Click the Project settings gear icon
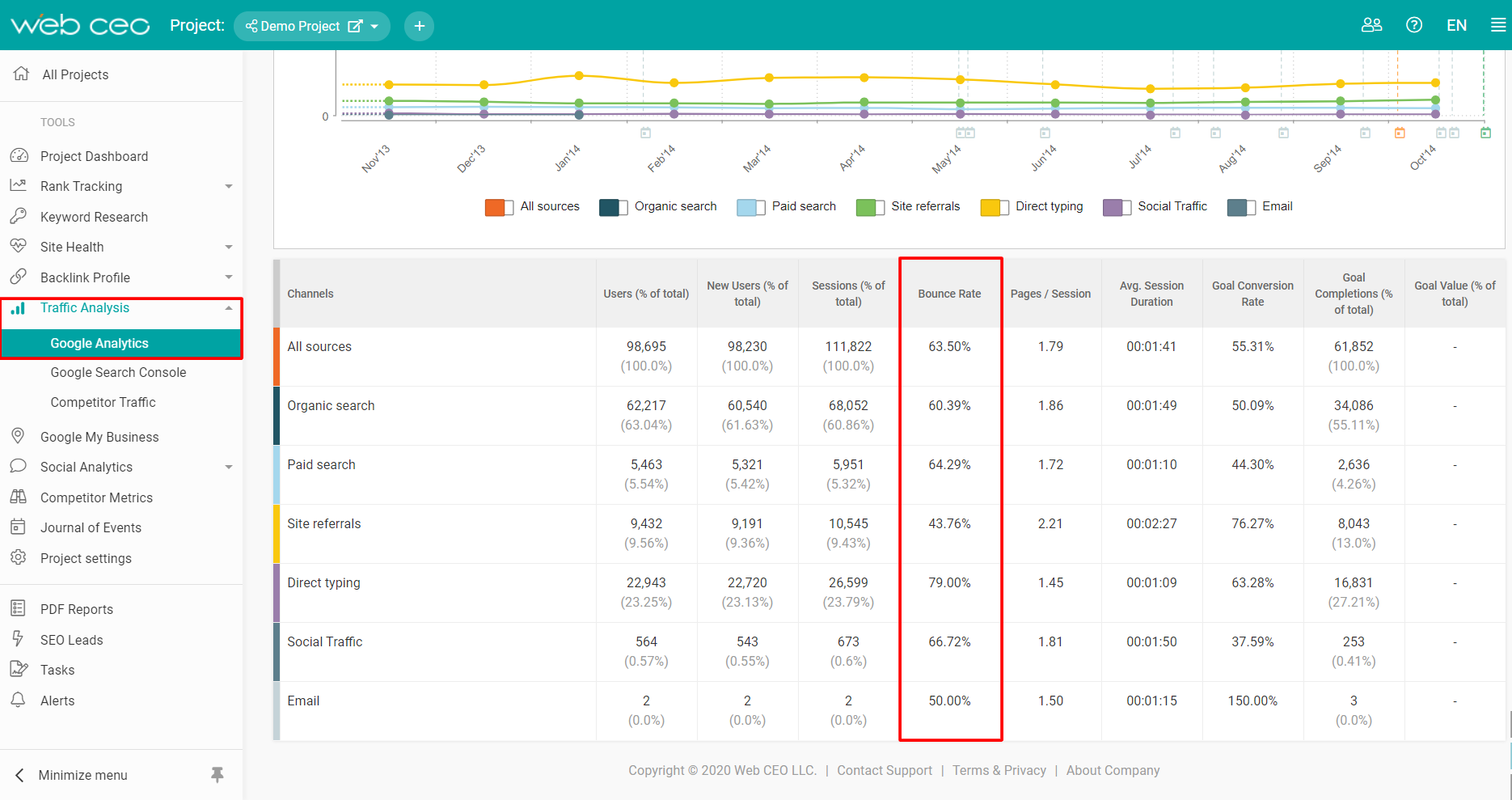 (x=19, y=557)
